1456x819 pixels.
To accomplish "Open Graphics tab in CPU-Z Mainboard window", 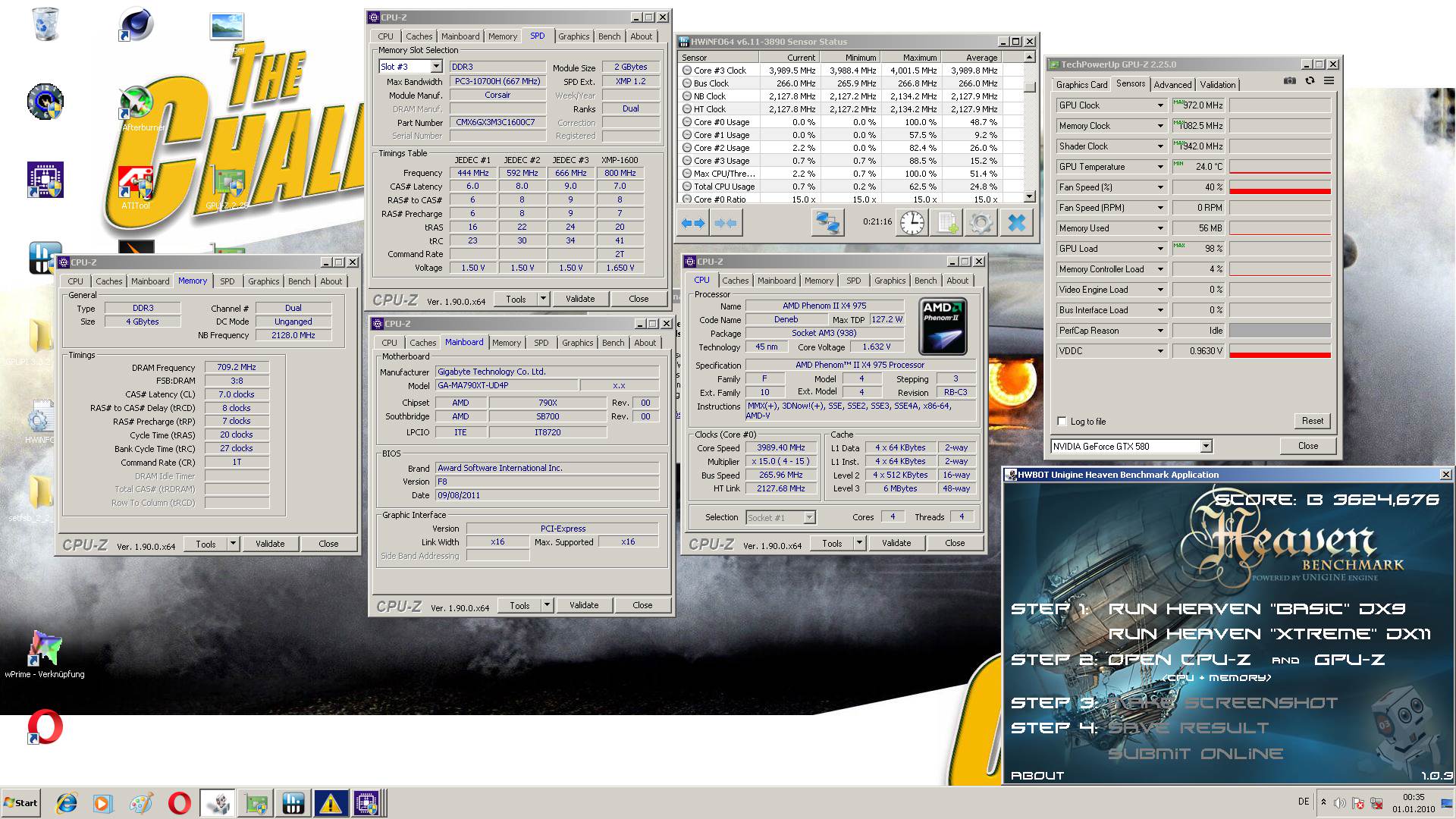I will click(x=577, y=343).
